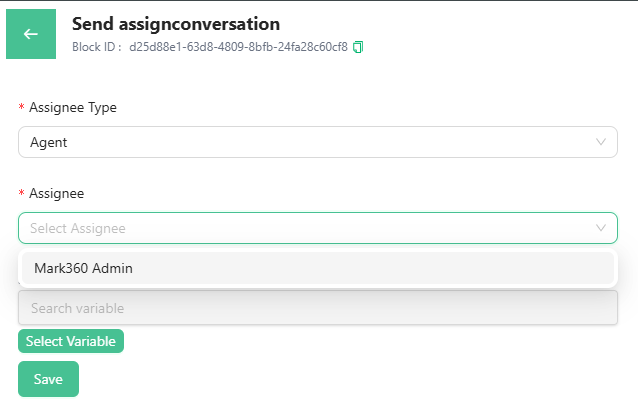Screen dimensions: 638x417
Task: Click the Assignee Type chevron arrow
Action: pos(601,142)
